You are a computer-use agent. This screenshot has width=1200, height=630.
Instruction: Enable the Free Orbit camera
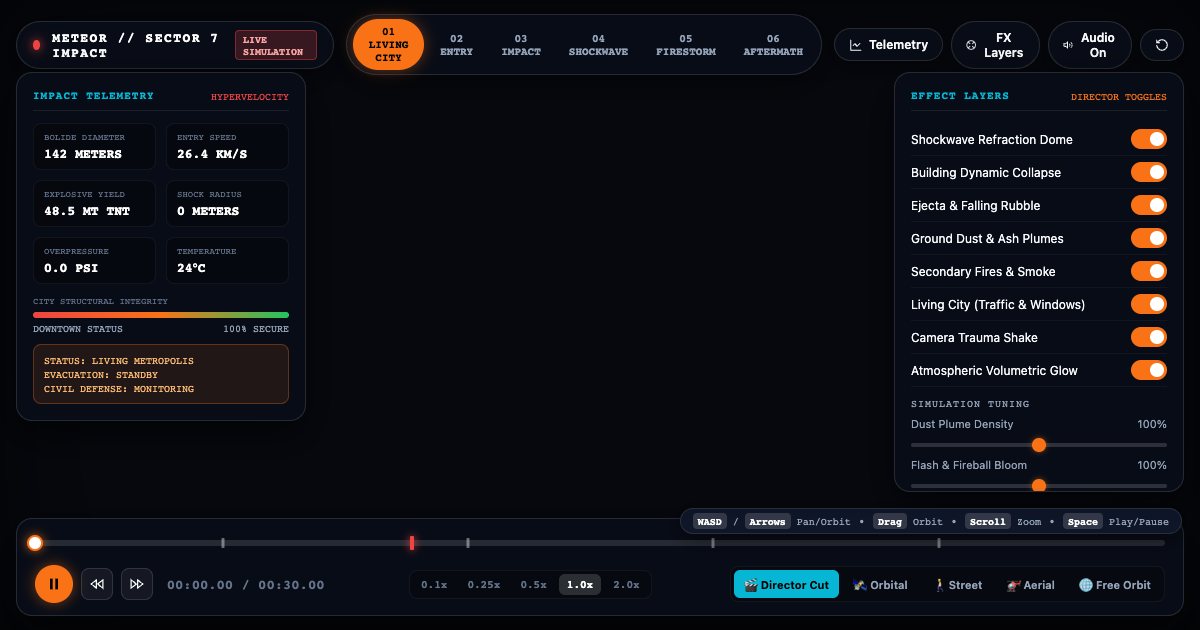click(1115, 585)
